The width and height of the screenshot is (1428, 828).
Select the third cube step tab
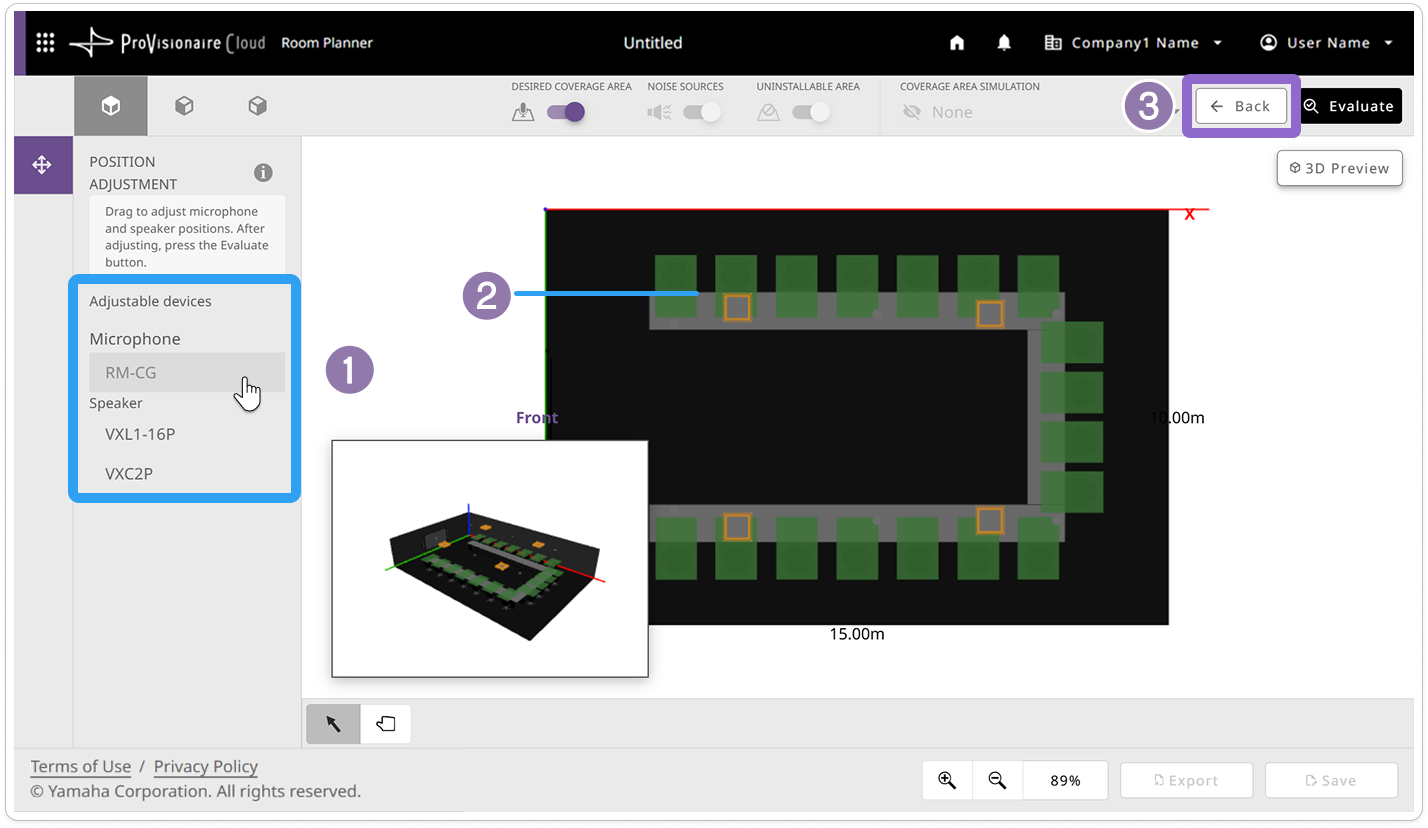[x=257, y=106]
